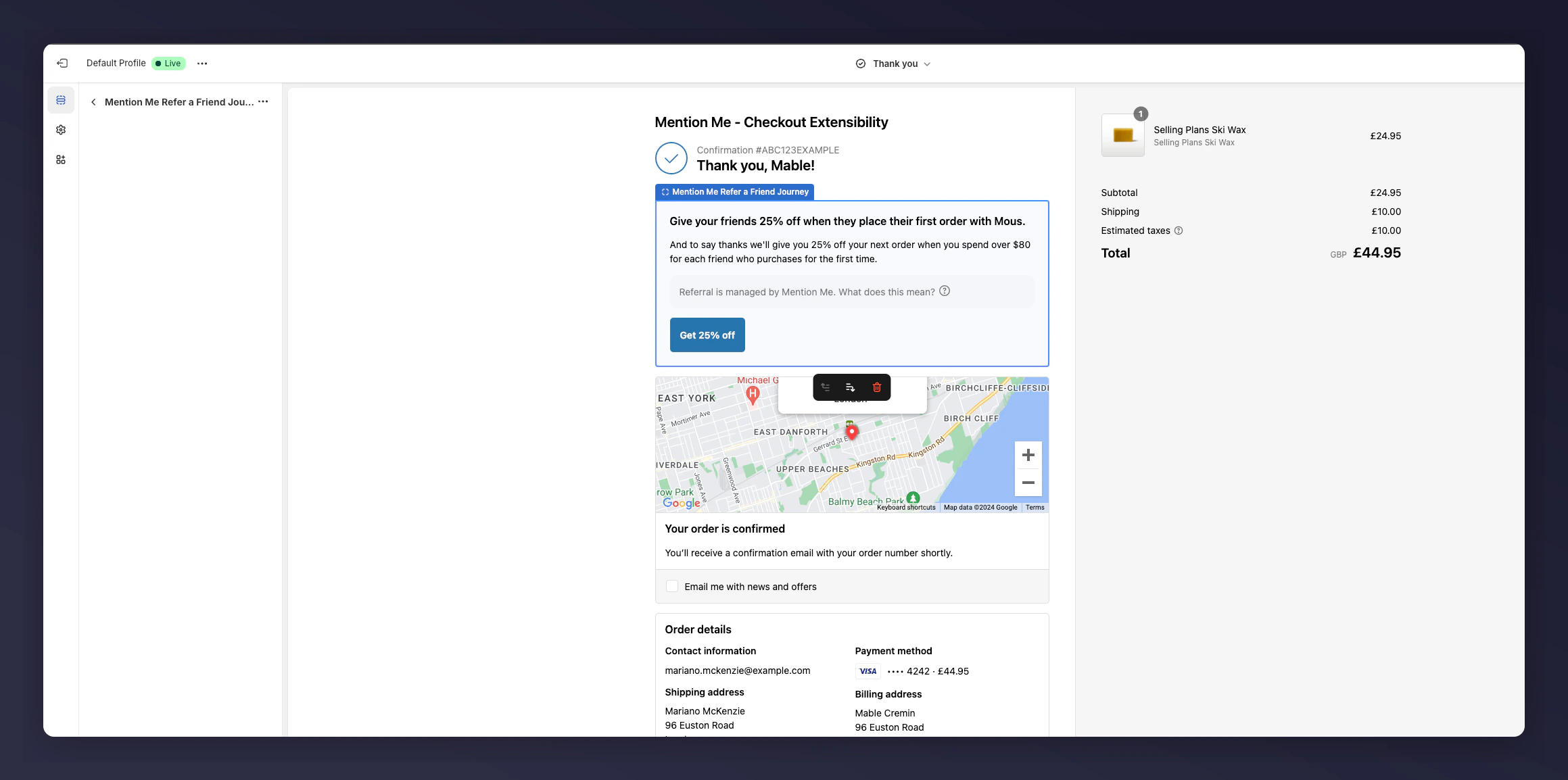Go back from Mention Me Refer a Friend panel
Viewport: 1568px width, 780px height.
point(93,102)
